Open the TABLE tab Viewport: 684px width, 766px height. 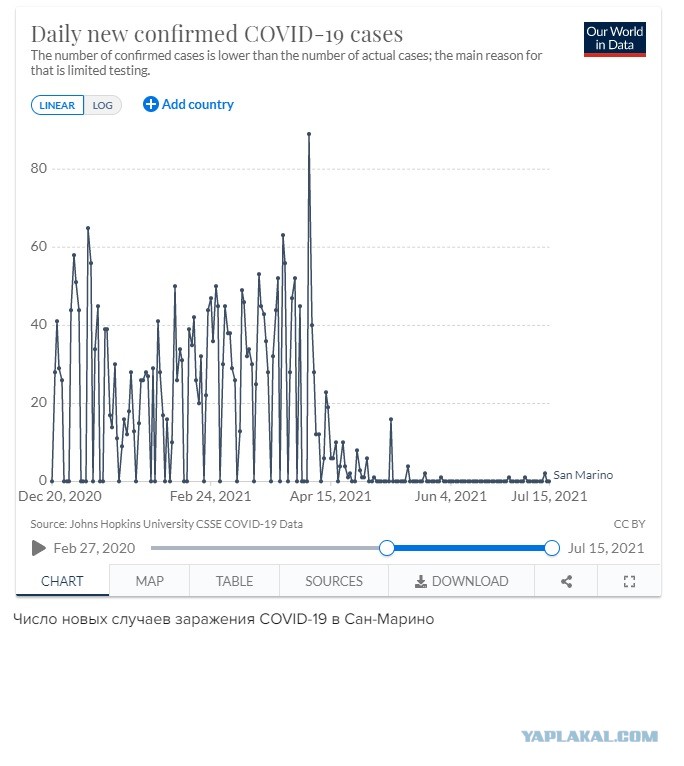235,581
